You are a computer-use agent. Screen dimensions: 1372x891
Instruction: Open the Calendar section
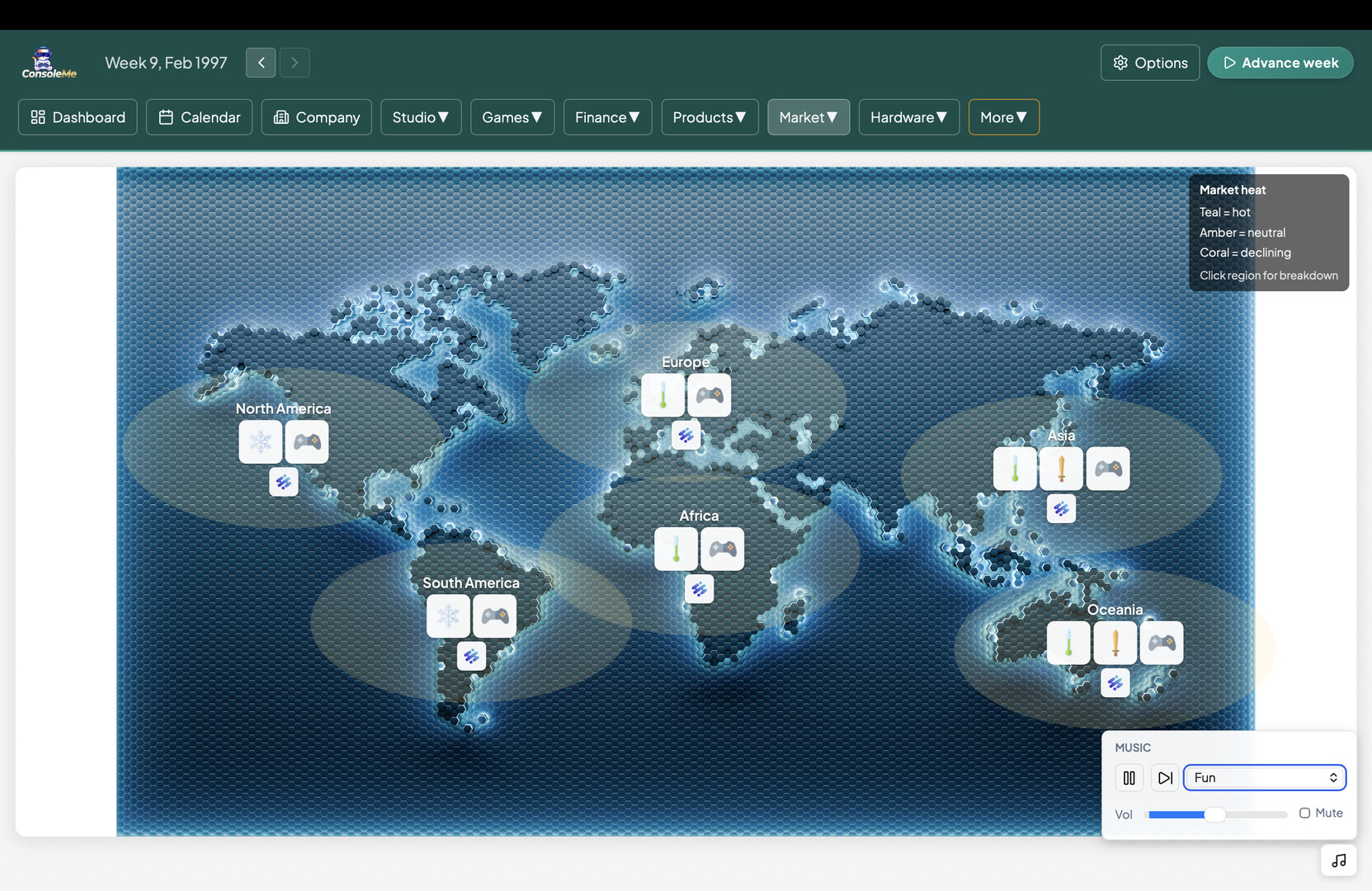point(199,117)
